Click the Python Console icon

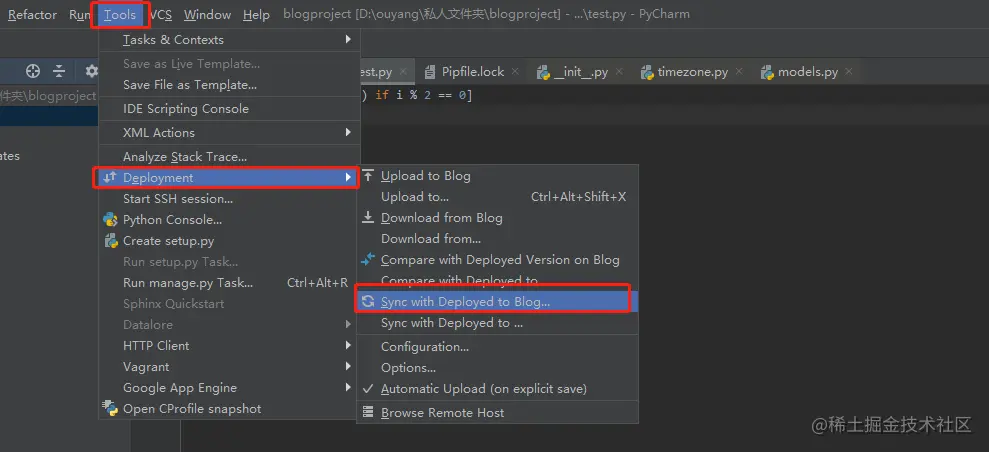click(x=110, y=219)
